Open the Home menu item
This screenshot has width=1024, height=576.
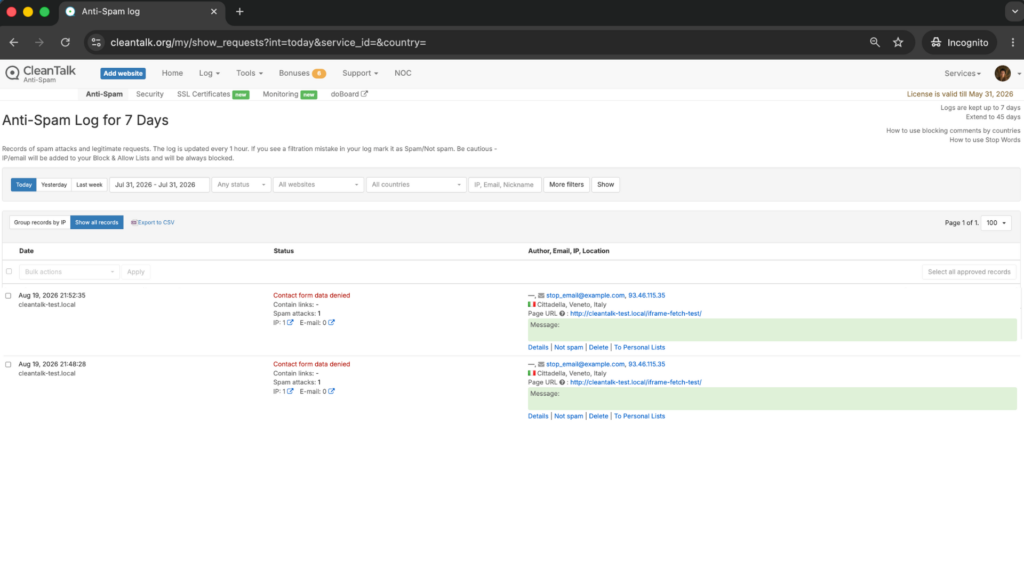[172, 73]
